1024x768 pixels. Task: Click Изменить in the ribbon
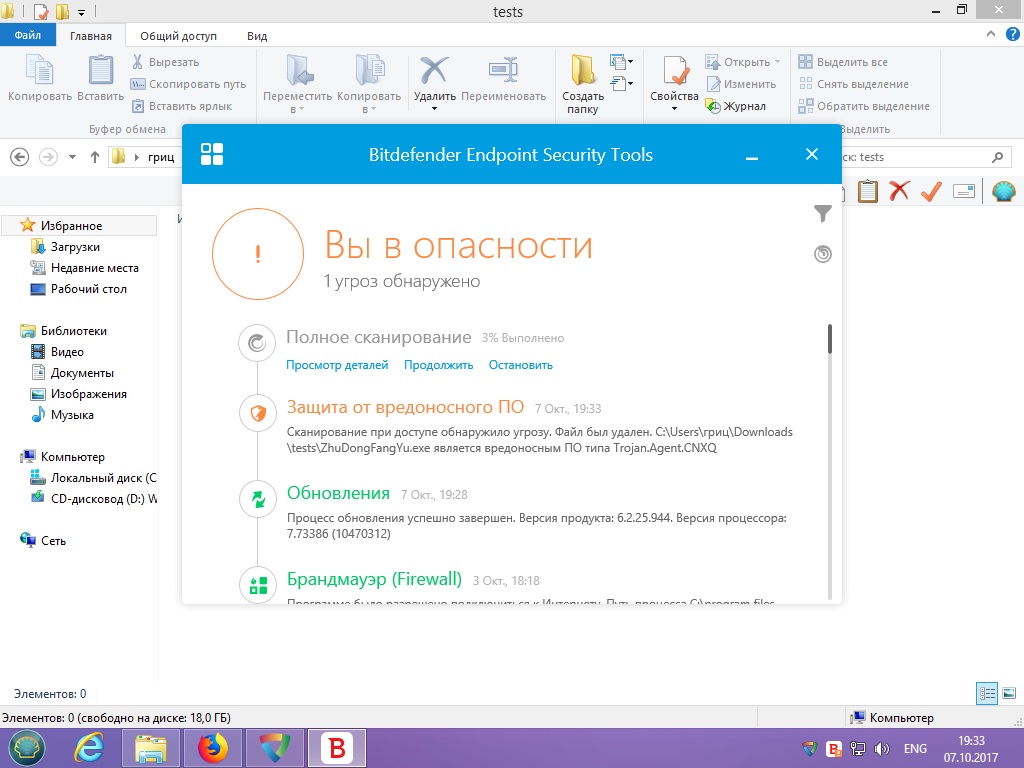741,84
